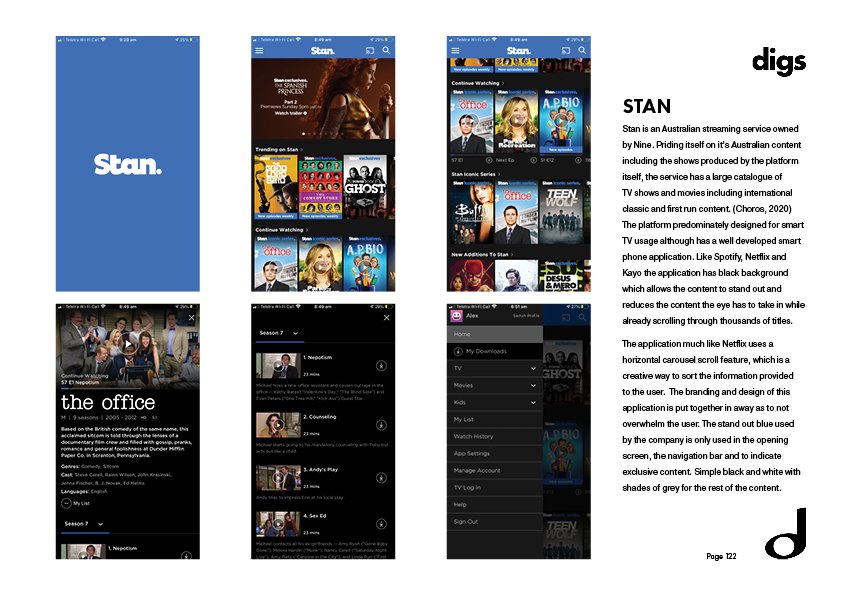Open Desus & Mero poster in New Additions
Viewport: 842px width, 595px height.
tap(561, 275)
